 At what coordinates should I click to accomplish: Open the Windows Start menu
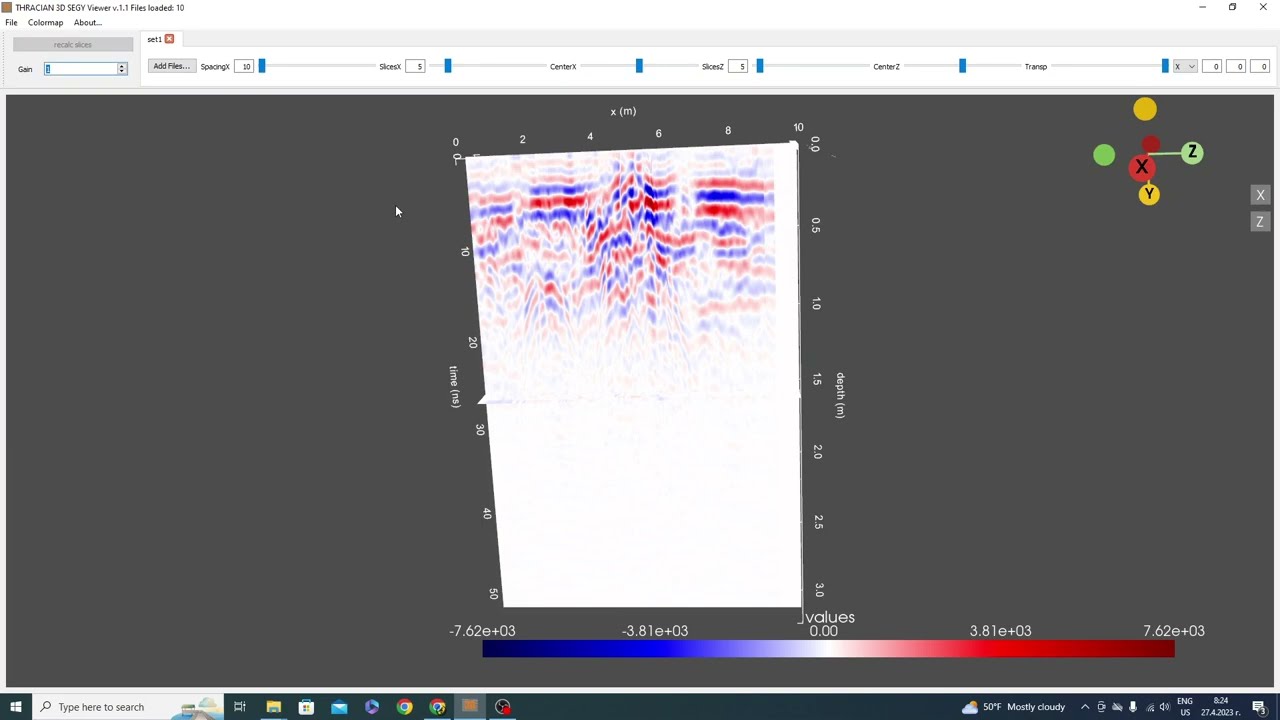pos(15,707)
